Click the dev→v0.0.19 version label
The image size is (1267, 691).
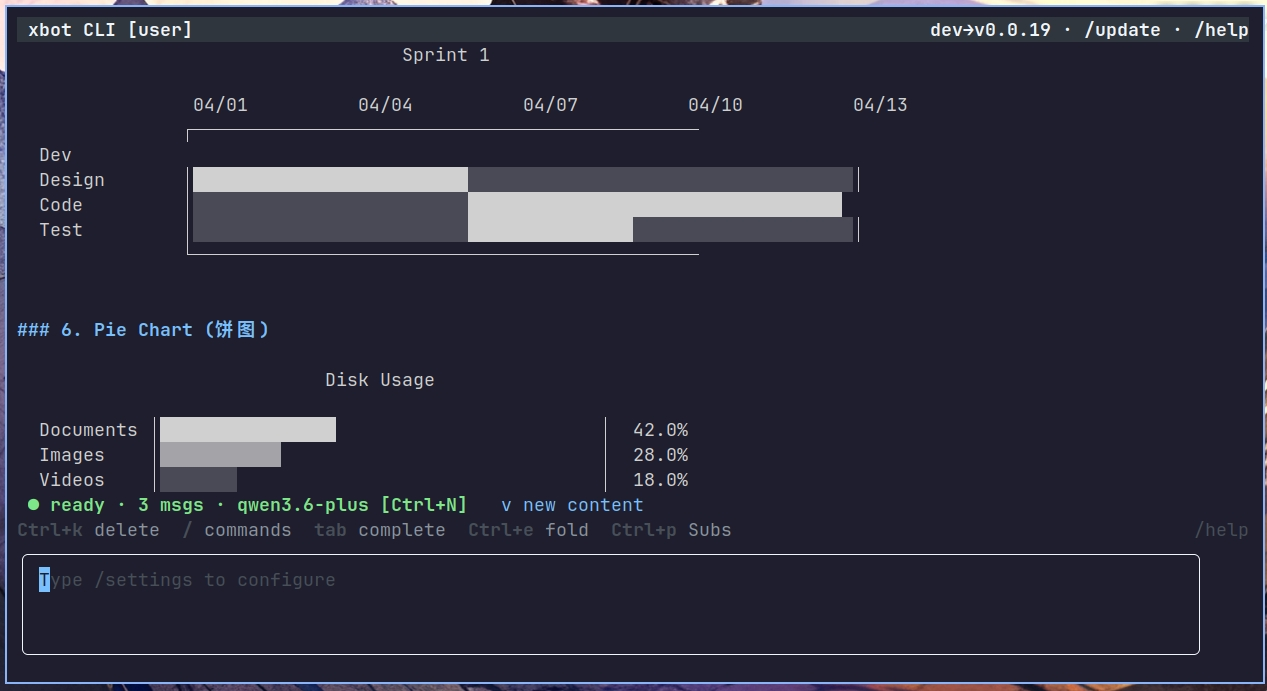click(x=990, y=30)
